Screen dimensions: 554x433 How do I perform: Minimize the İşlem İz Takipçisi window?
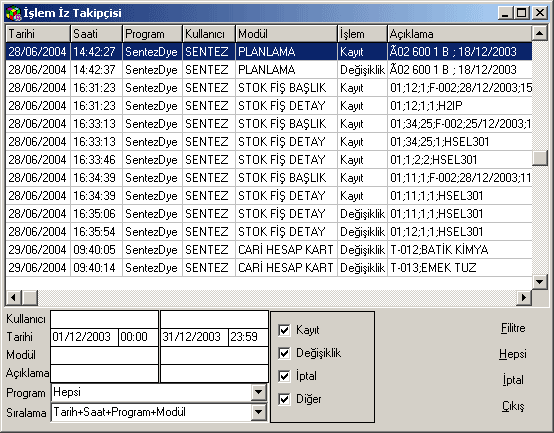pyautogui.click(x=506, y=13)
